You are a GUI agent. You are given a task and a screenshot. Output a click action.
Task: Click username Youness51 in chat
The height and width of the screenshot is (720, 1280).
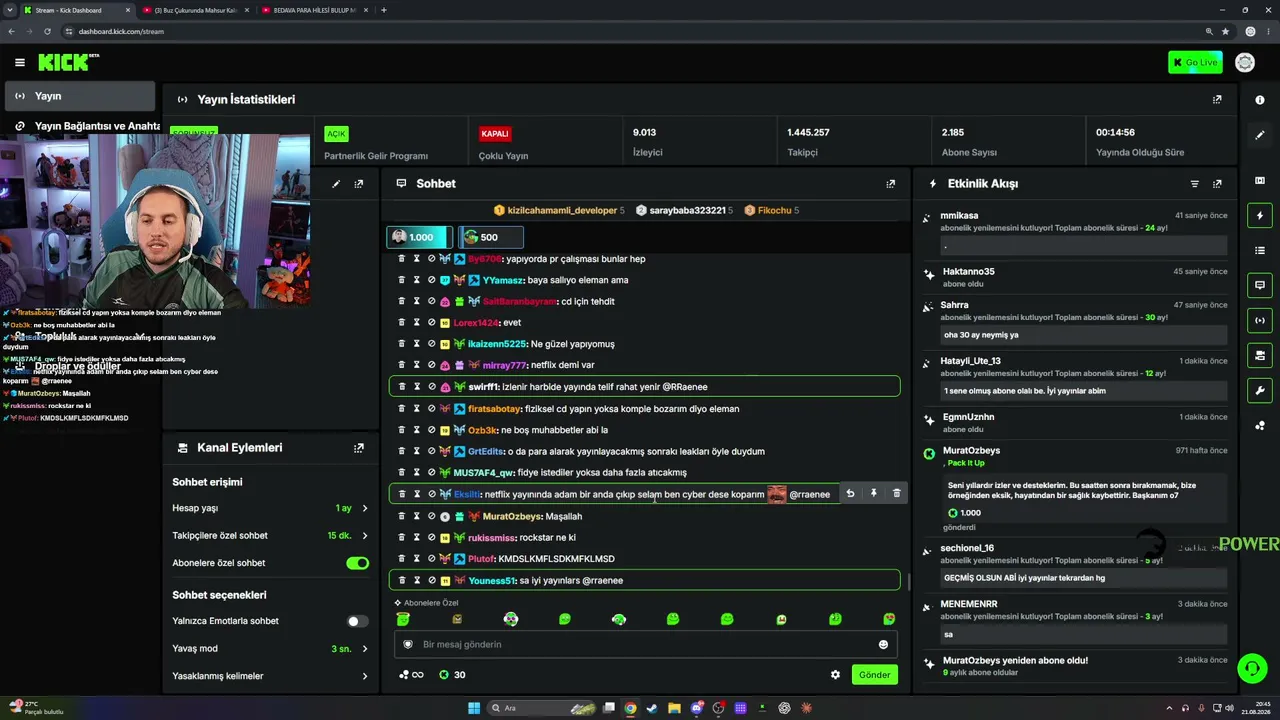[492, 581]
